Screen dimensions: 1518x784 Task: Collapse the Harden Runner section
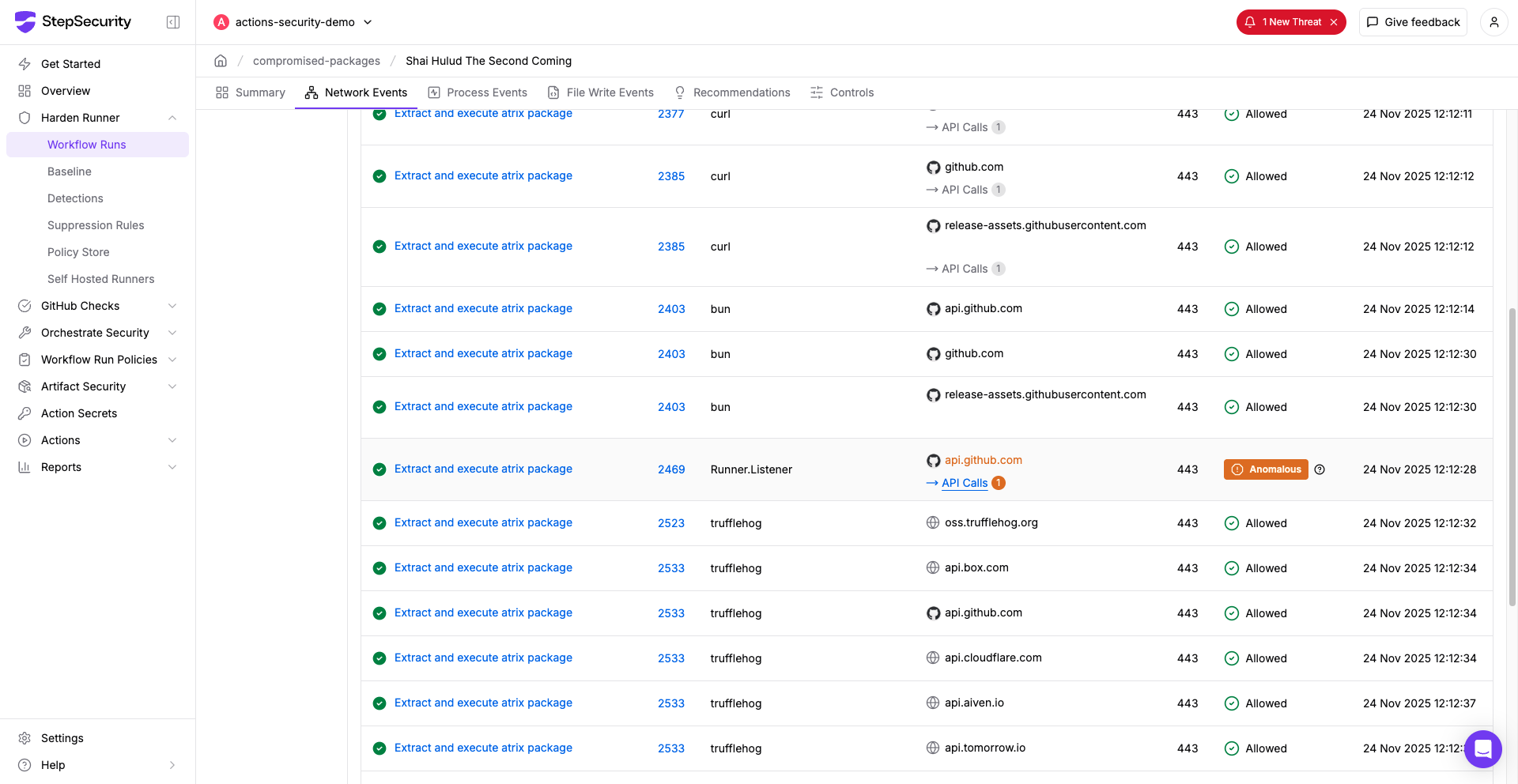172,118
